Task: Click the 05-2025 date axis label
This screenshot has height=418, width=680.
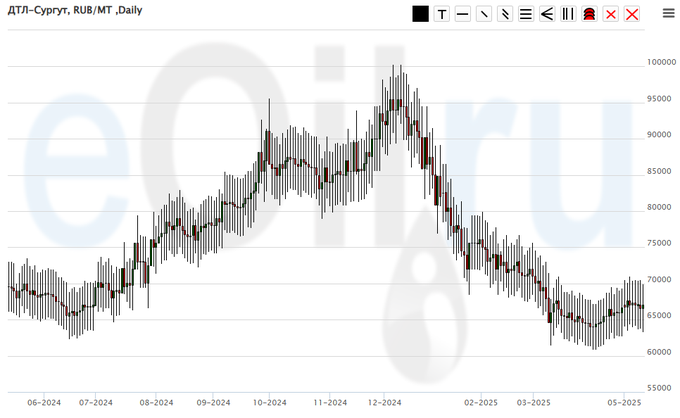Action: pyautogui.click(x=625, y=403)
